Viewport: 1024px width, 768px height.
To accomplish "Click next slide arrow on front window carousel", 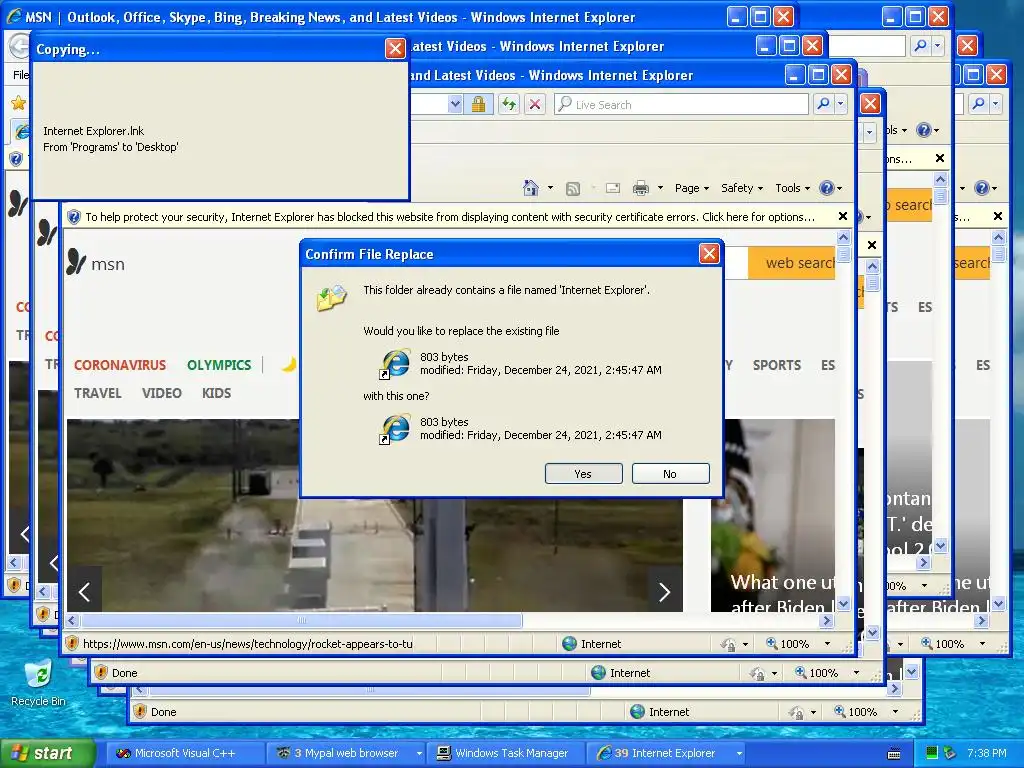I will (x=664, y=592).
